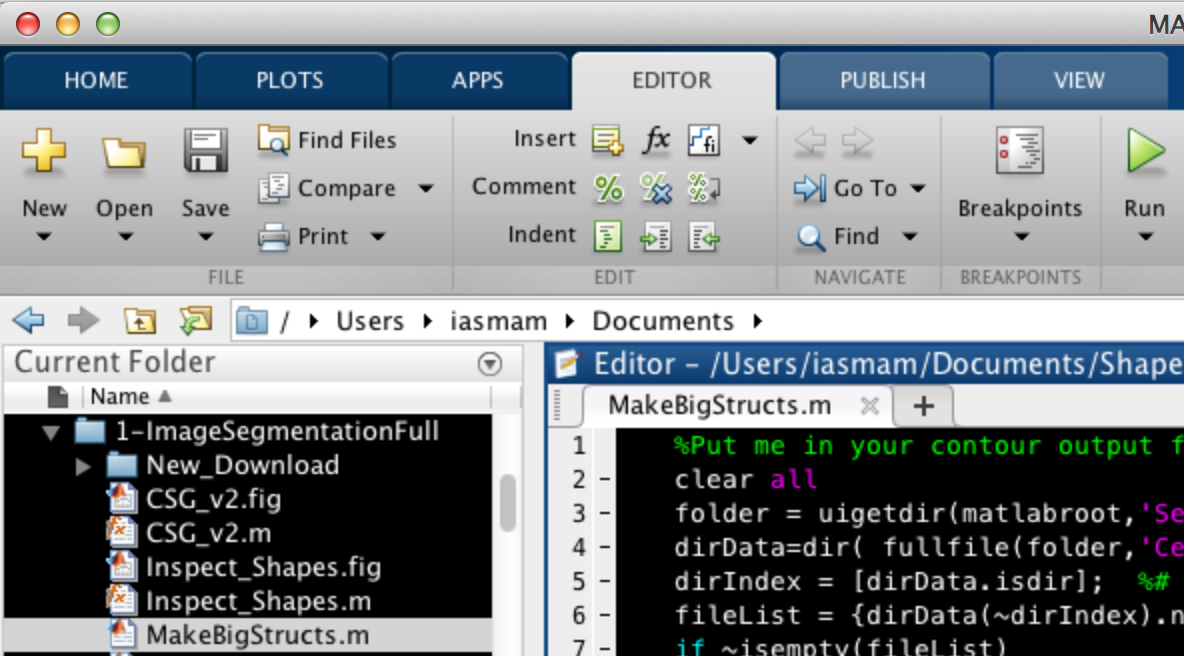The height and width of the screenshot is (656, 1184).
Task: Click the folder Back arrow in address bar
Action: (x=29, y=321)
